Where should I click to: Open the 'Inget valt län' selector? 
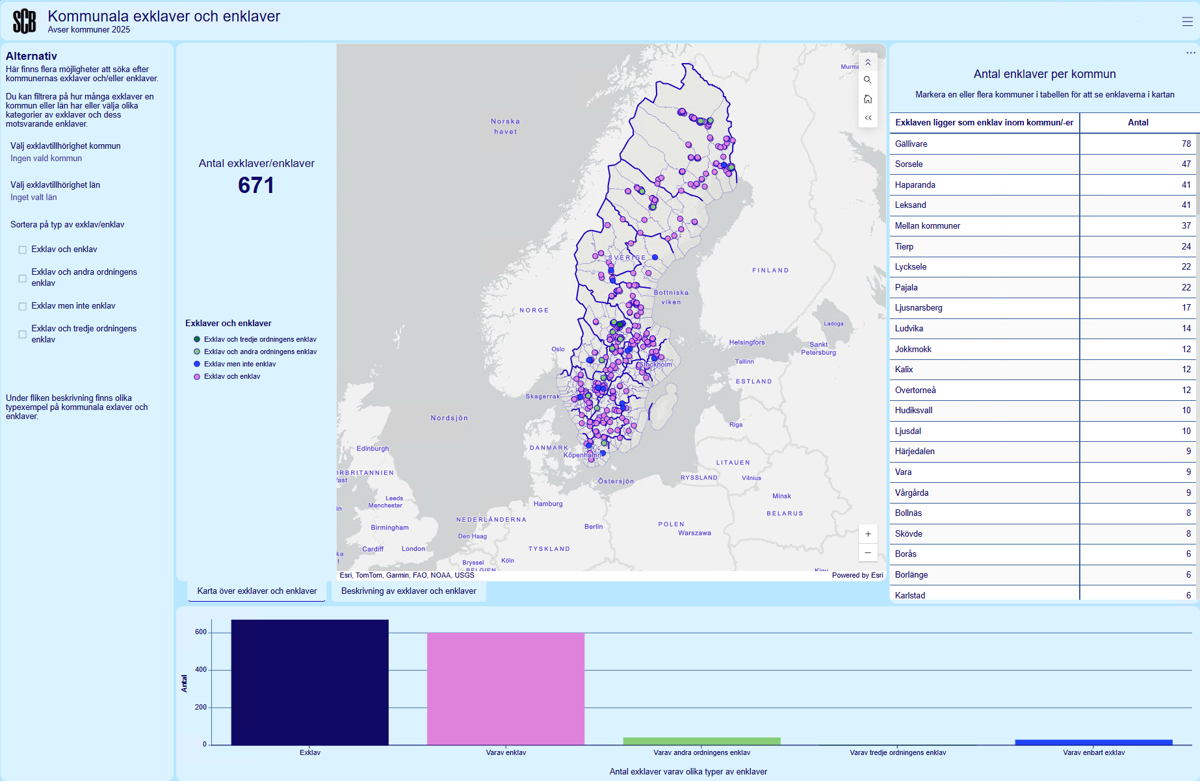click(34, 197)
